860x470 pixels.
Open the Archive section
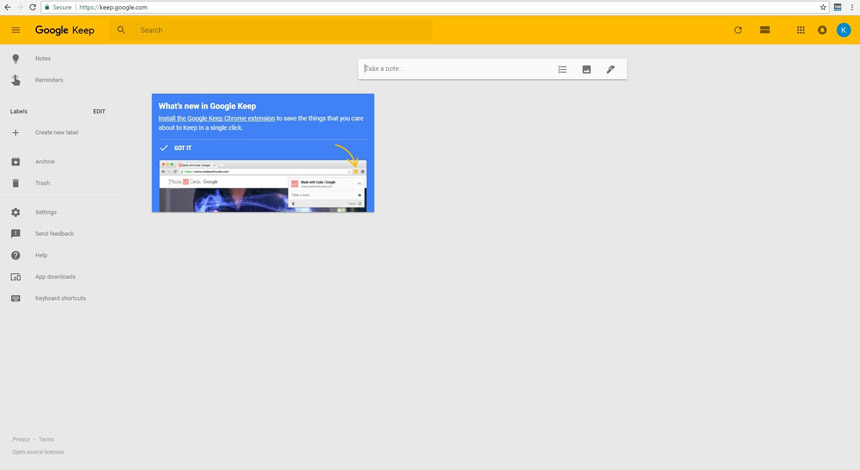pyautogui.click(x=45, y=162)
